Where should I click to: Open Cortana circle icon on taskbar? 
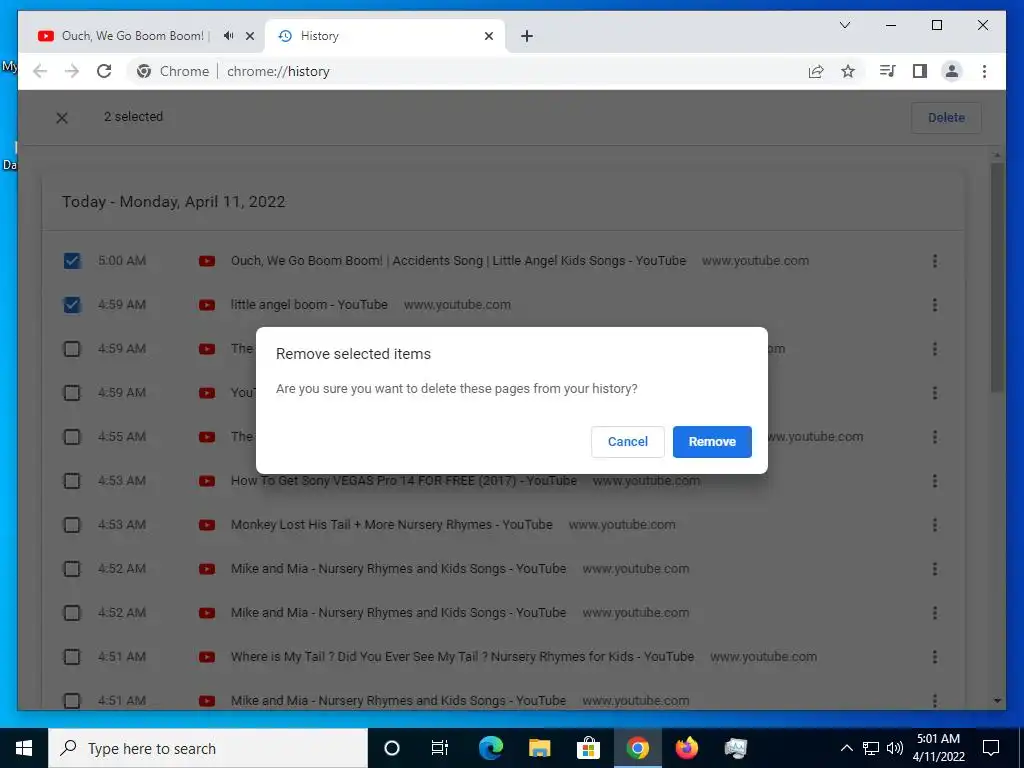pyautogui.click(x=392, y=748)
